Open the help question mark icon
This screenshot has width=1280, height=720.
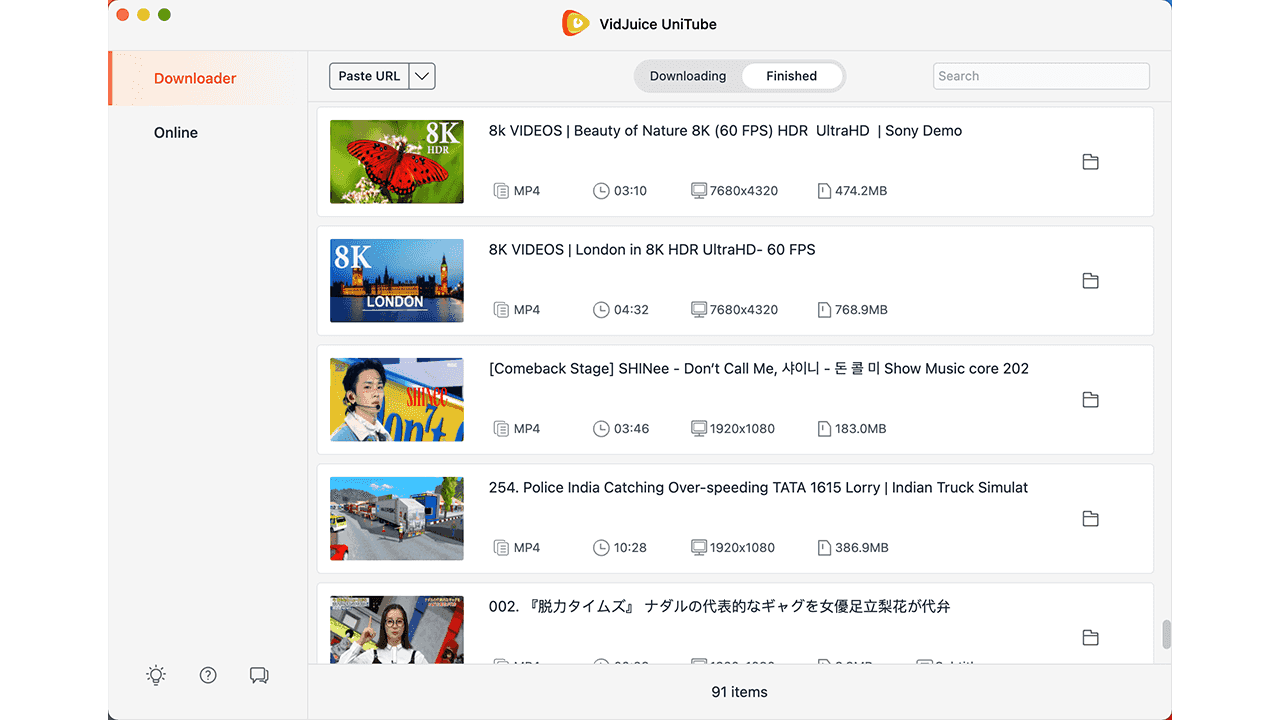[x=208, y=675]
